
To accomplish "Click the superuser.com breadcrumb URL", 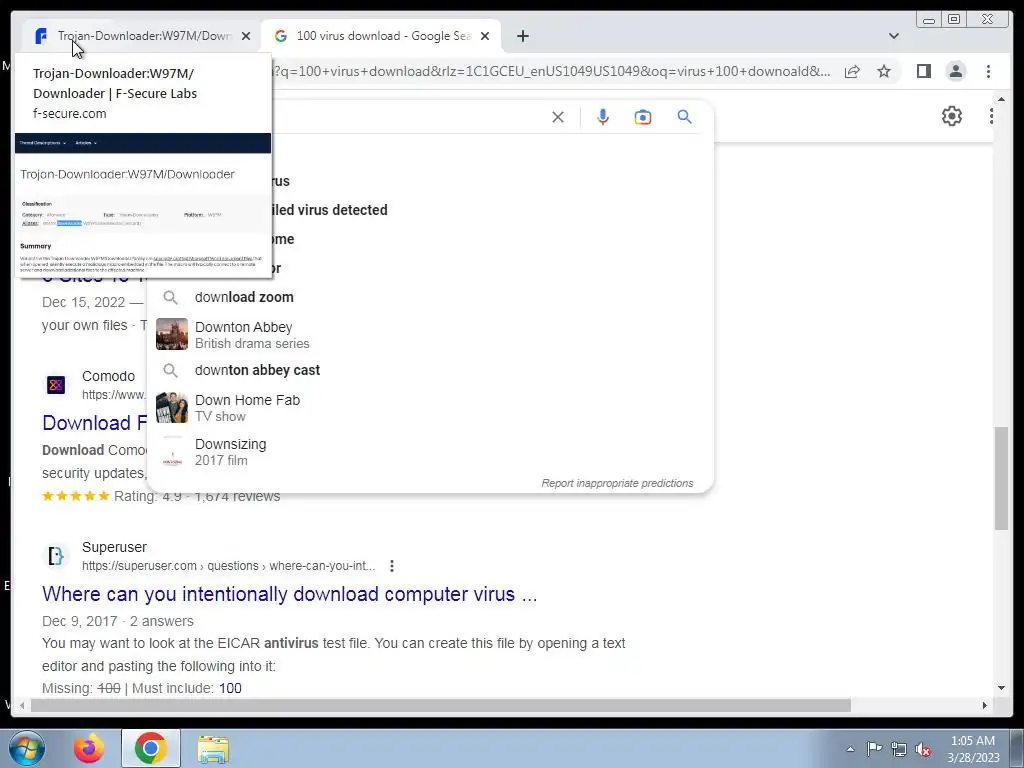I will pyautogui.click(x=229, y=566).
